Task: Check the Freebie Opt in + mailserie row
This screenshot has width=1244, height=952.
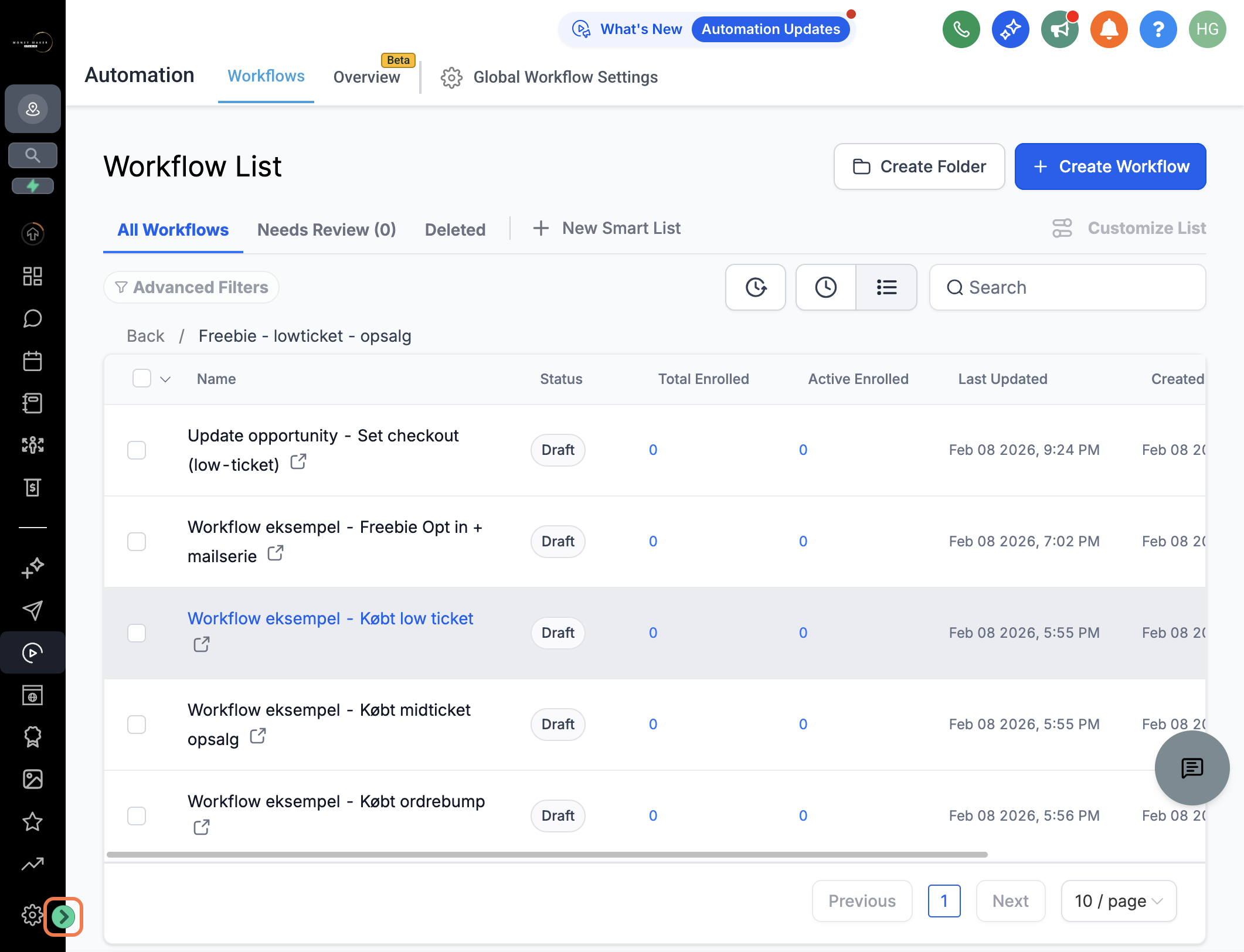Action: (x=137, y=542)
